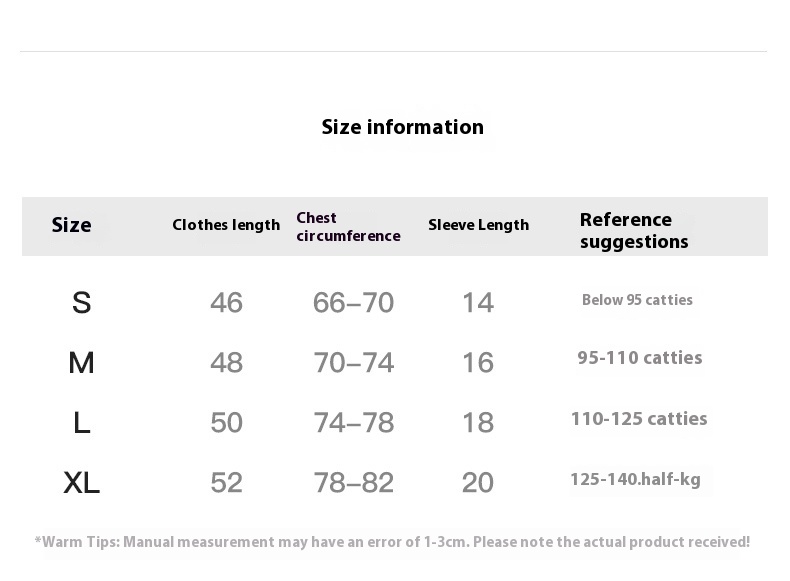
Task: Click the Warm Tips measurement note
Action: 392,542
